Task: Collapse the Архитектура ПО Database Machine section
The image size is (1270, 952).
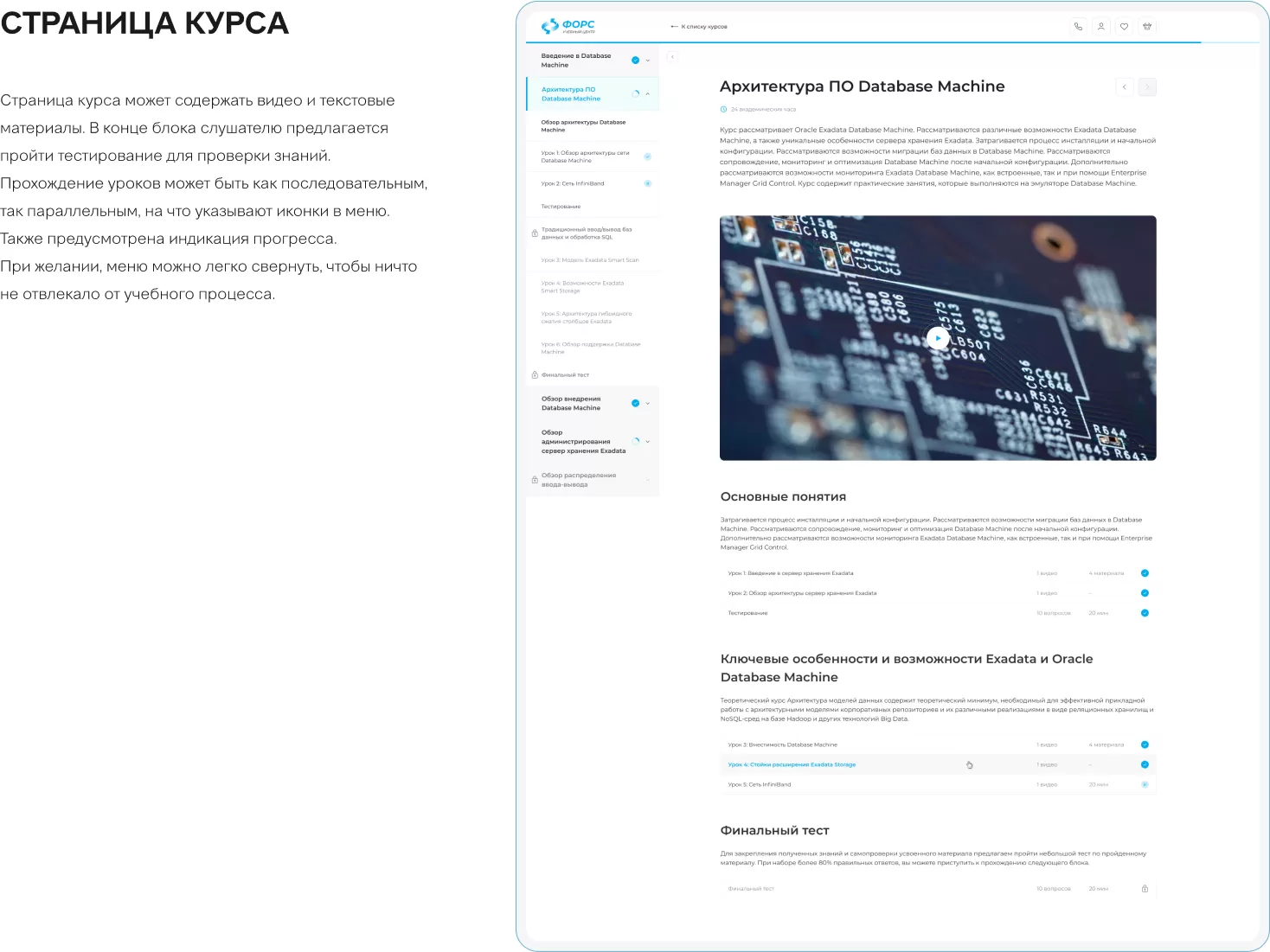Action: click(648, 94)
